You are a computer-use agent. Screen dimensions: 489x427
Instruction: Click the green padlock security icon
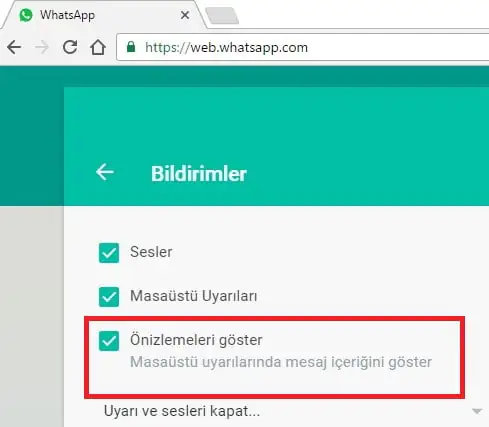click(x=131, y=47)
